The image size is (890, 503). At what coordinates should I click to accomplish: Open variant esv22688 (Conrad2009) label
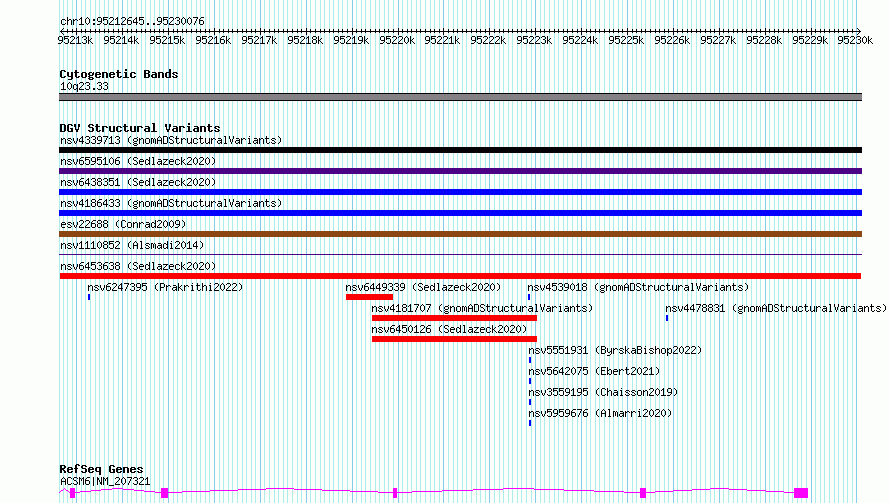point(123,224)
